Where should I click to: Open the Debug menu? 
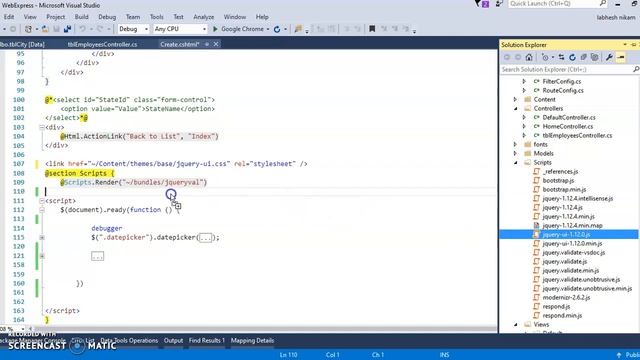[107, 17]
